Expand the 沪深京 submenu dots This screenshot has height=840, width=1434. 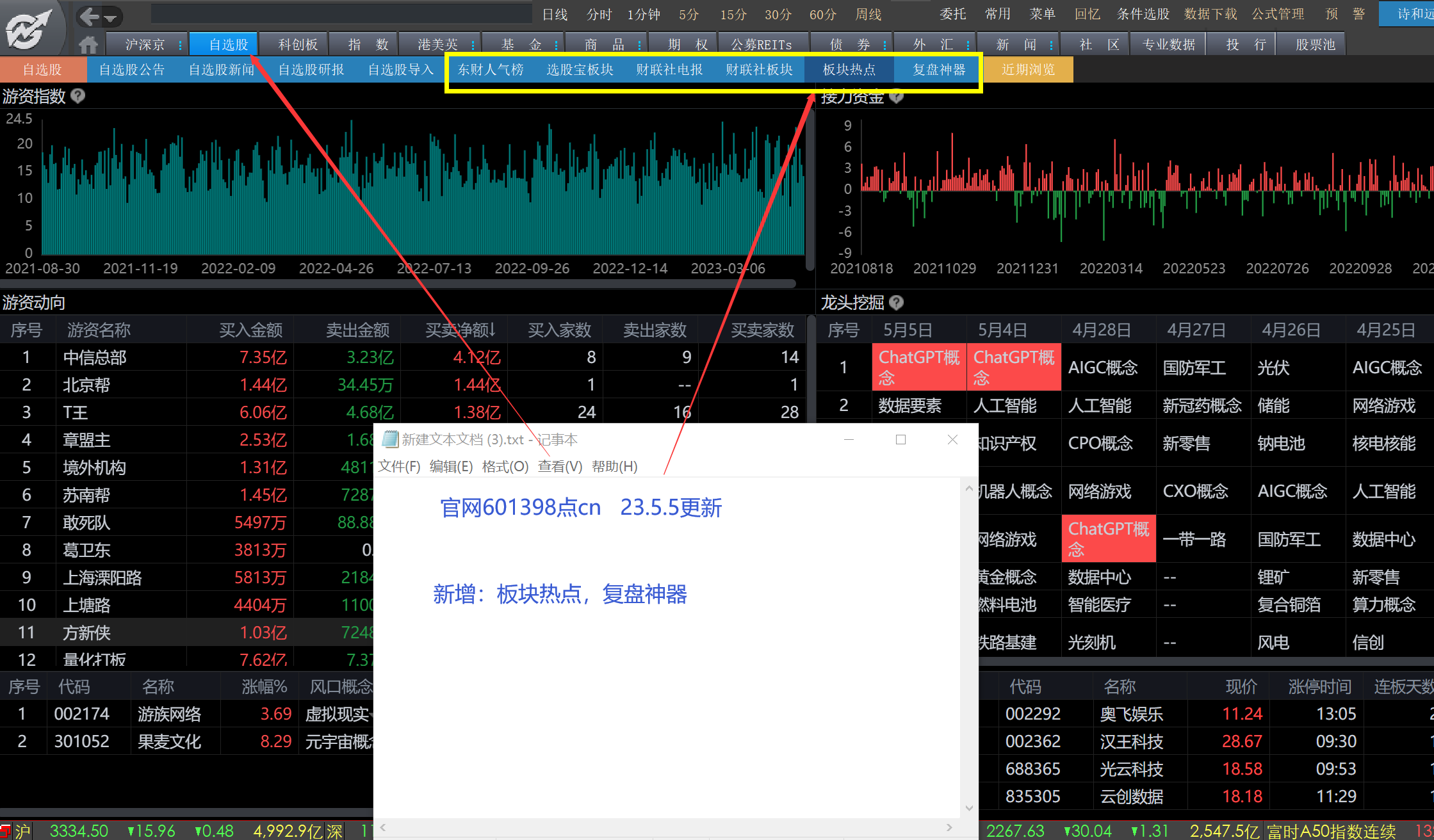coord(181,45)
